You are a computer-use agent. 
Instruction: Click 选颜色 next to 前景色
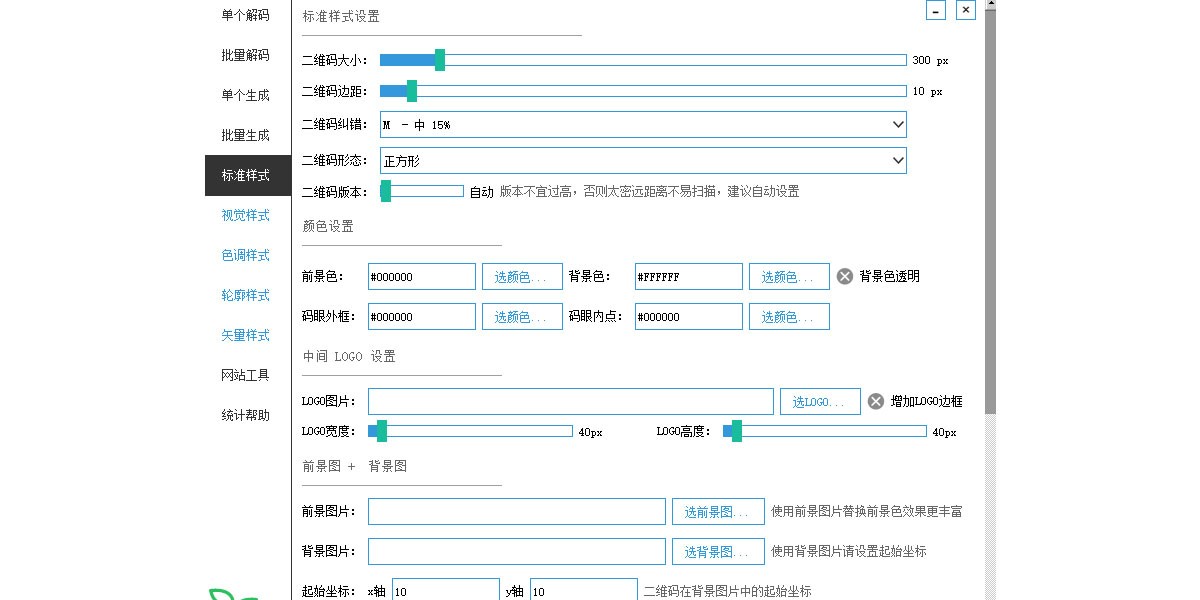click(x=522, y=276)
